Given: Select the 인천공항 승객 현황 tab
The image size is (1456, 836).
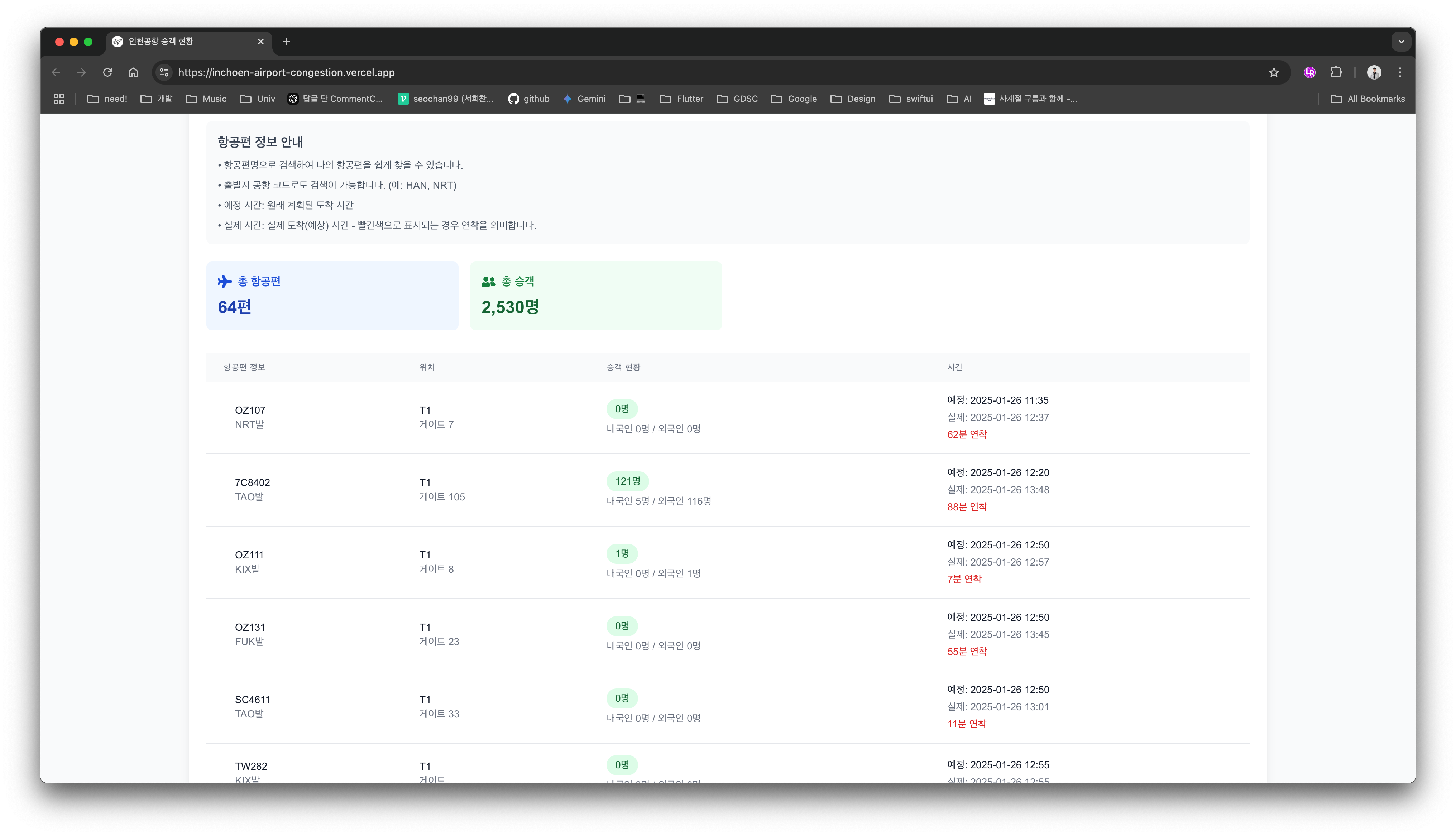Looking at the screenshot, I should pos(172,41).
